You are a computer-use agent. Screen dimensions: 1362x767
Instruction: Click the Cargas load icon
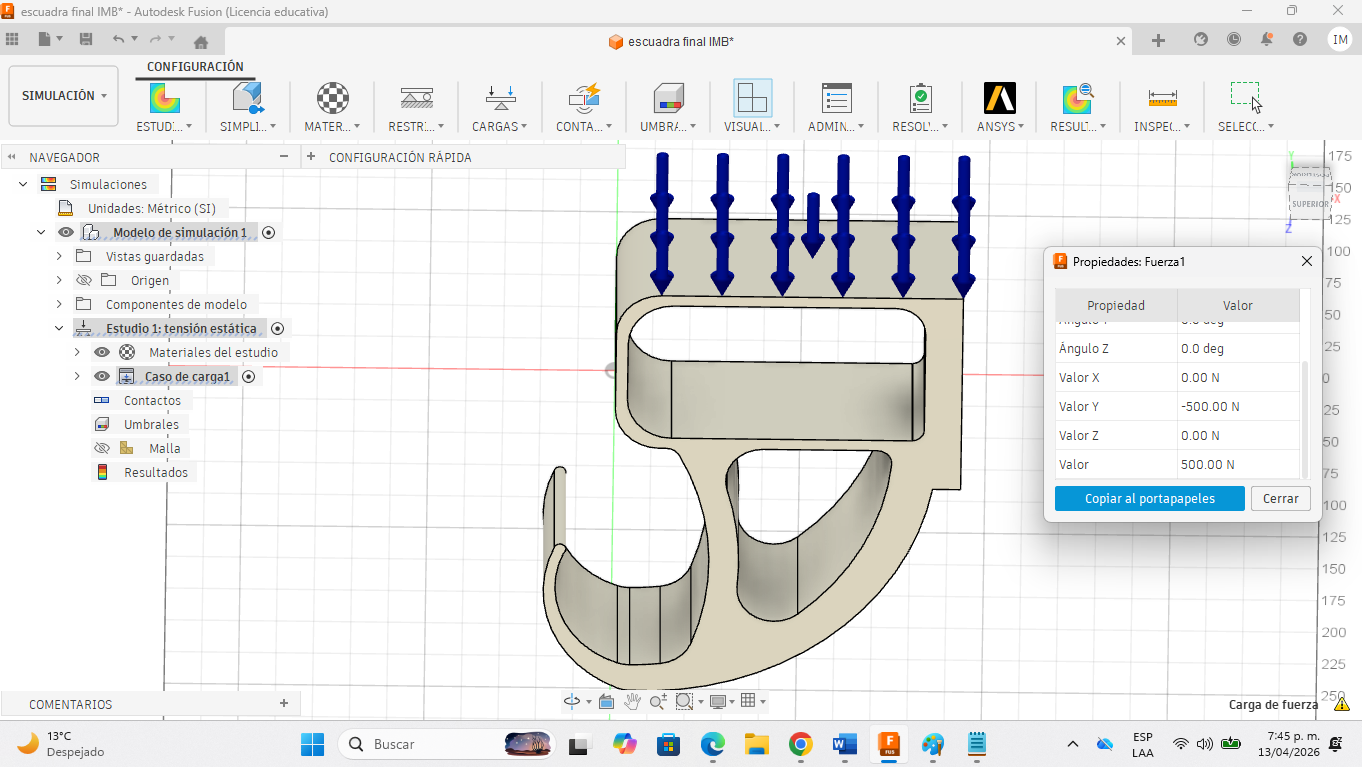coord(500,99)
